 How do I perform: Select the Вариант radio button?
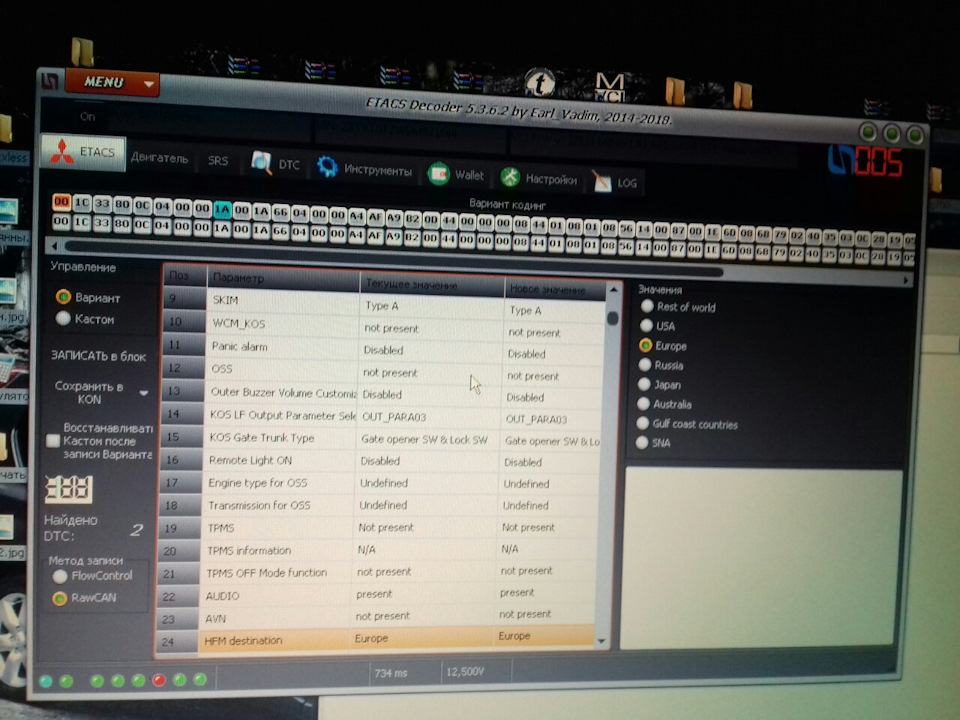(x=63, y=297)
